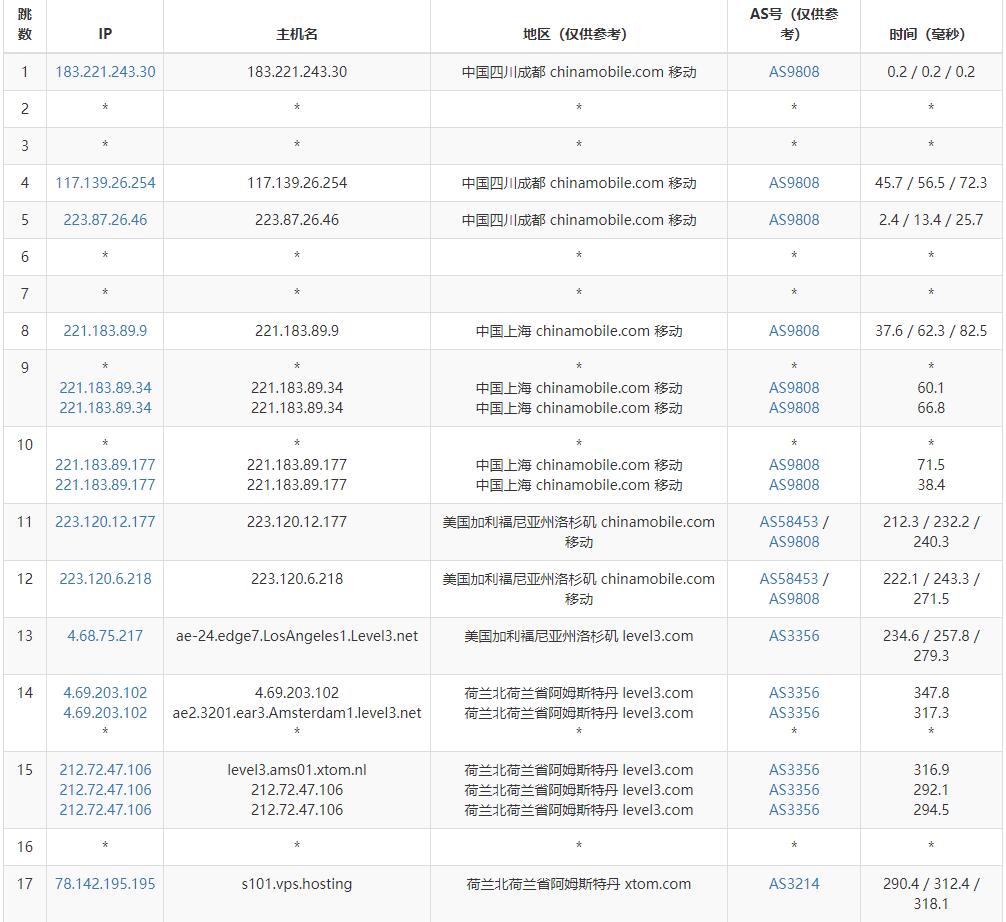Open IP link 223.120.12.177
Viewport: 1006px width, 922px height.
(x=105, y=522)
